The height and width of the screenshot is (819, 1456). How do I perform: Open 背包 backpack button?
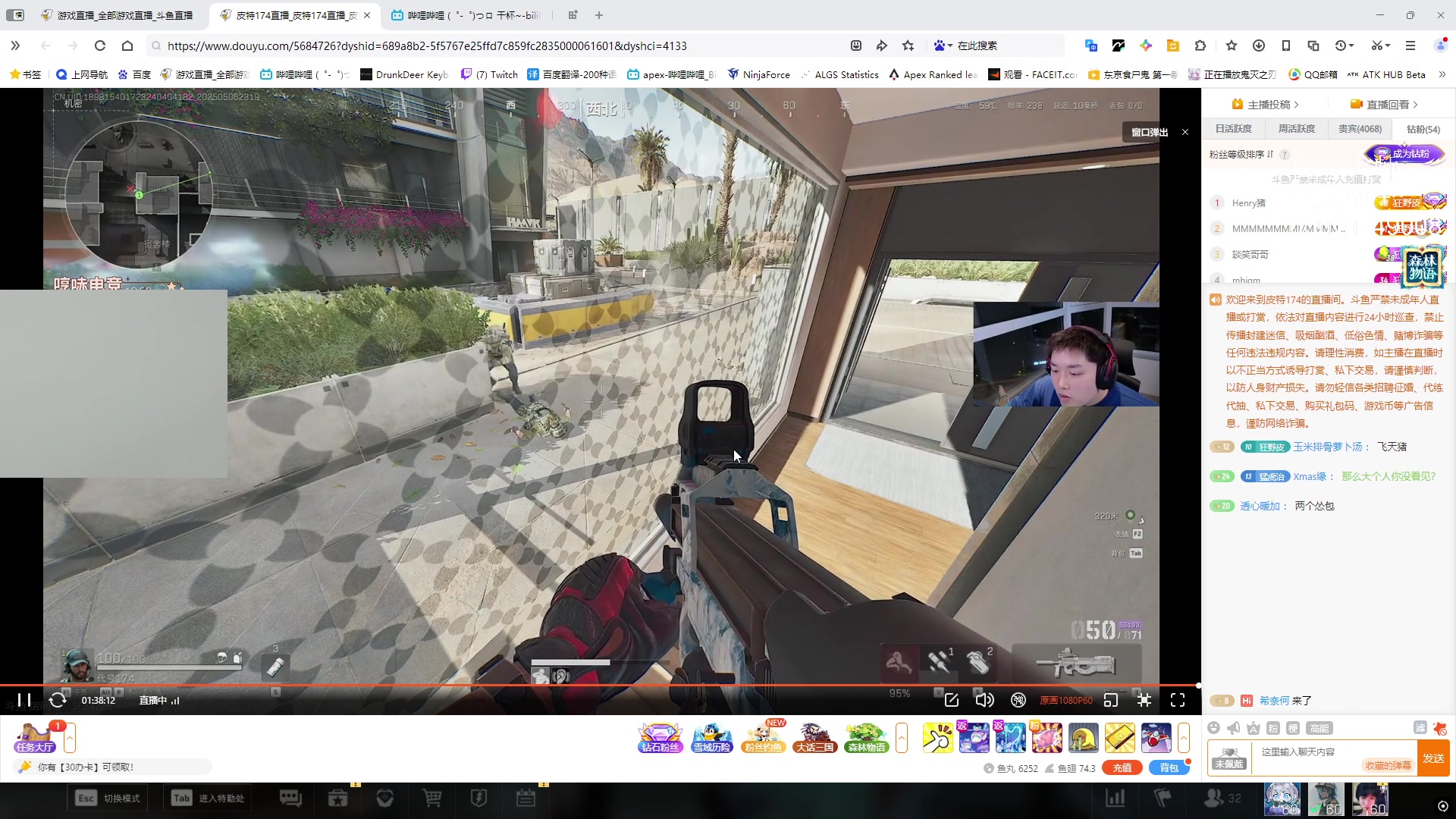(x=1169, y=767)
